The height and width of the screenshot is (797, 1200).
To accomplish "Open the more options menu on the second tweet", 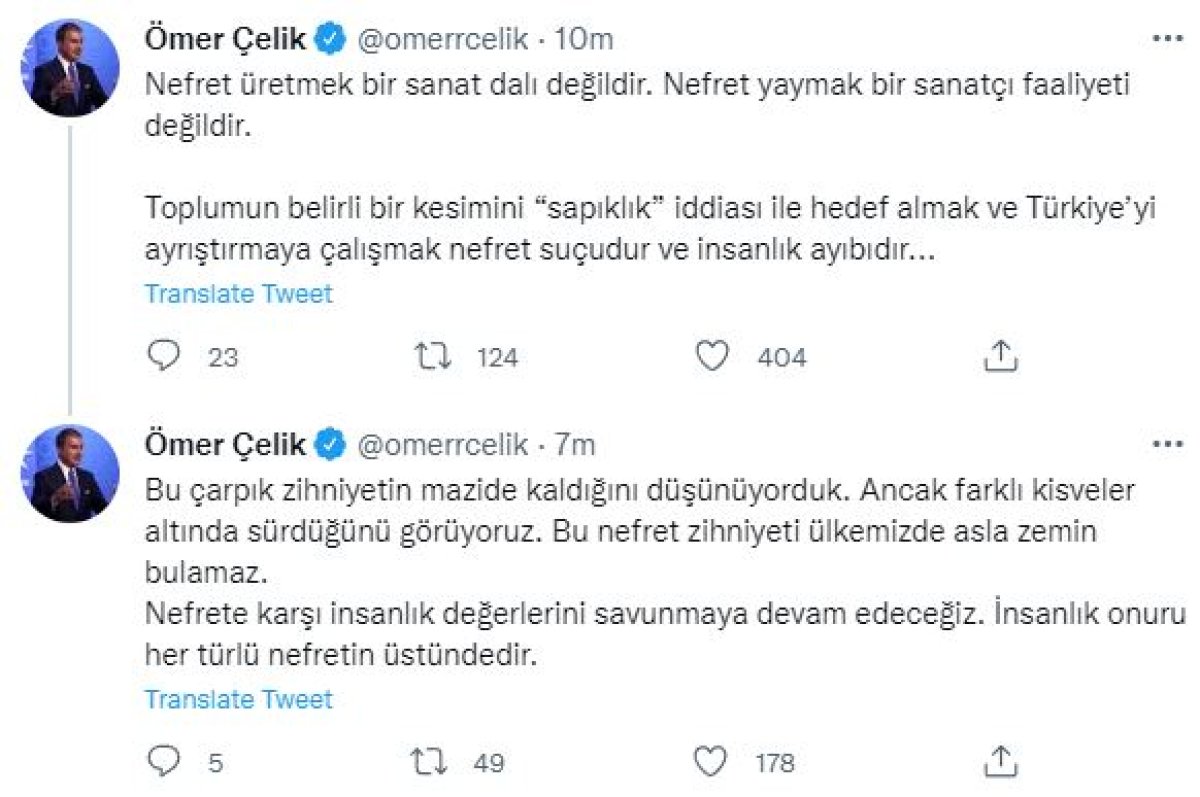I will point(1166,442).
